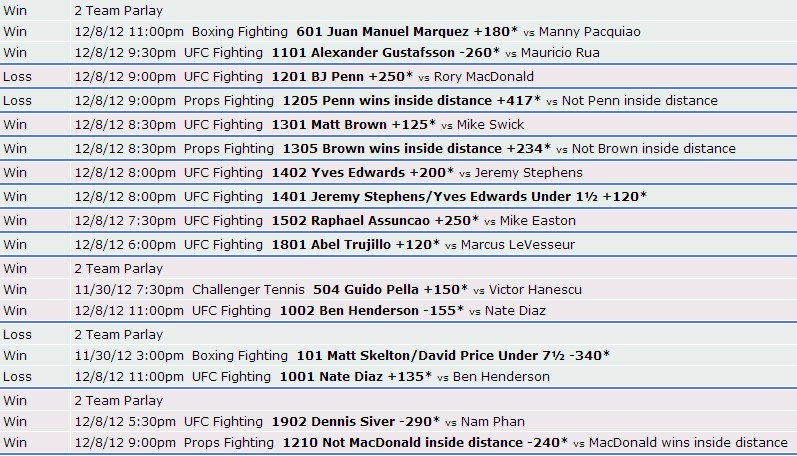Click Brown wins inside distance +234 prop
Viewport: 797px width, 456px height.
pyautogui.click(x=417, y=148)
